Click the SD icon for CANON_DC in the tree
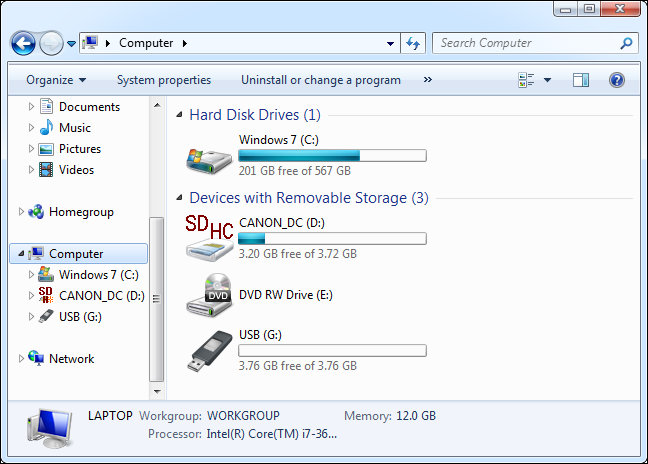The width and height of the screenshot is (648, 464). (46, 295)
